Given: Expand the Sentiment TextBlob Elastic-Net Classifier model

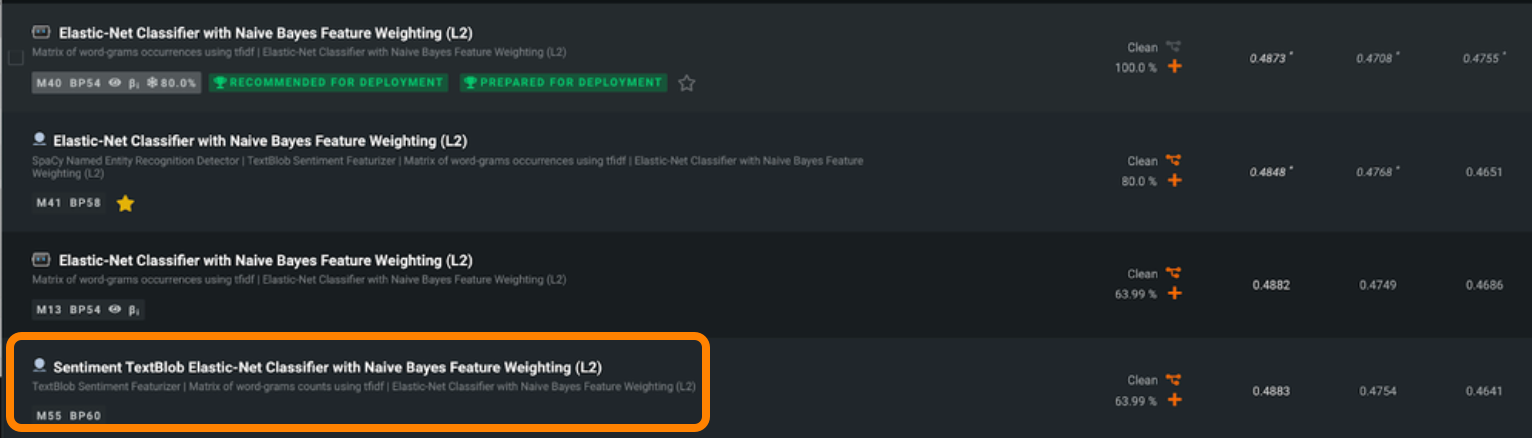Looking at the screenshot, I should tap(327, 367).
